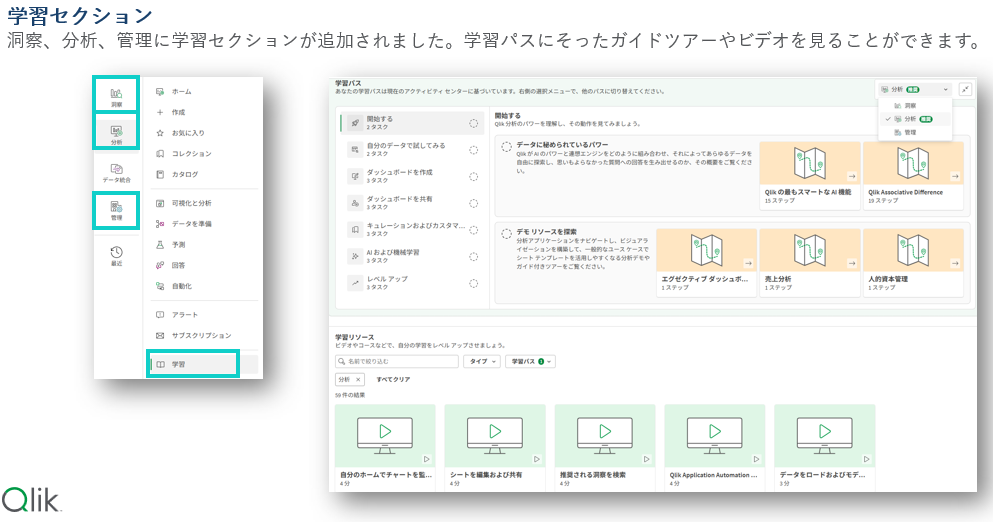
Task: Click the arrow icon on 売上分析 card
Action: click(852, 264)
